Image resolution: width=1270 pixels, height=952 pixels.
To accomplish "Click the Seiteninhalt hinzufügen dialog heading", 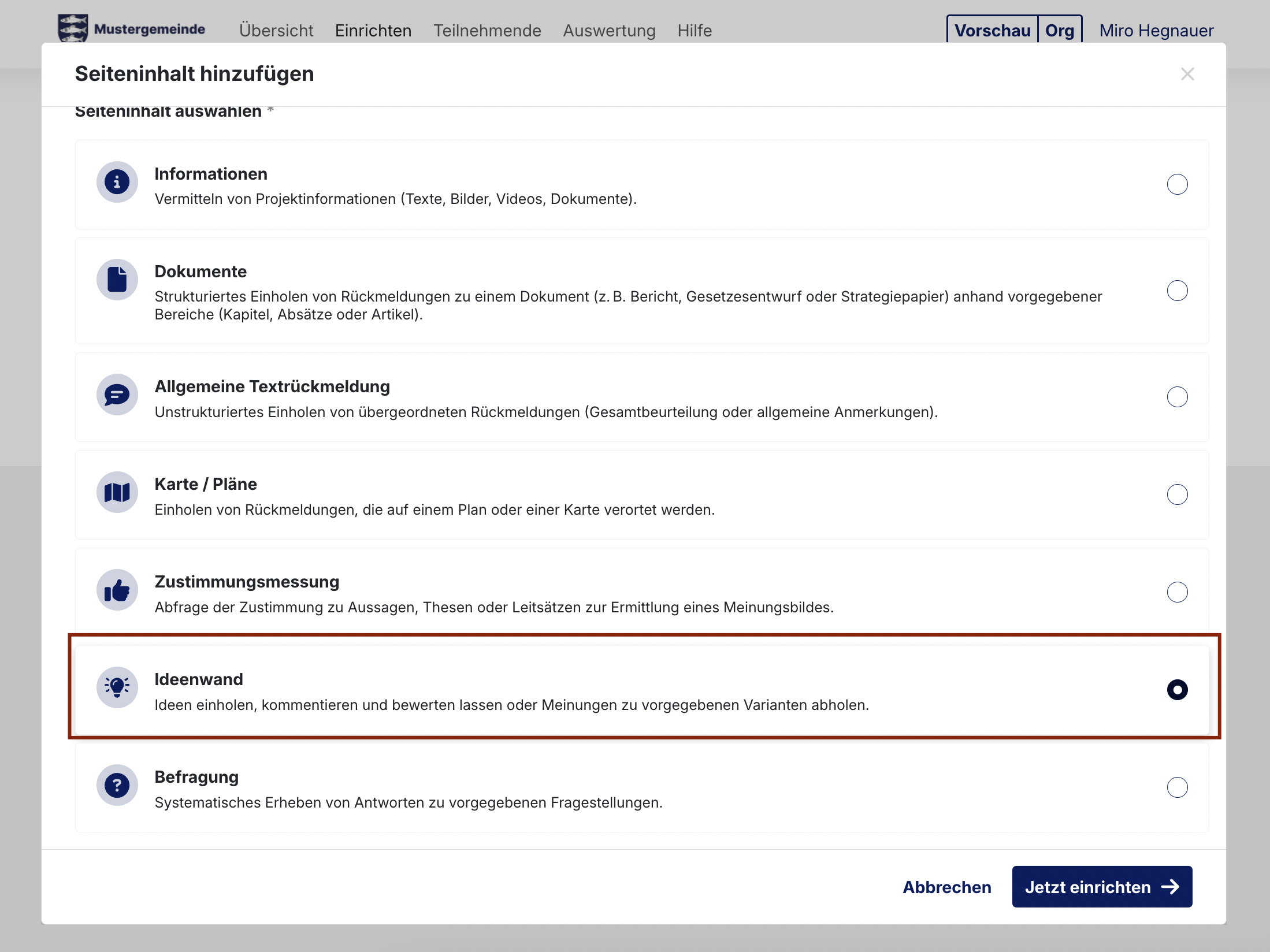I will 194,74.
